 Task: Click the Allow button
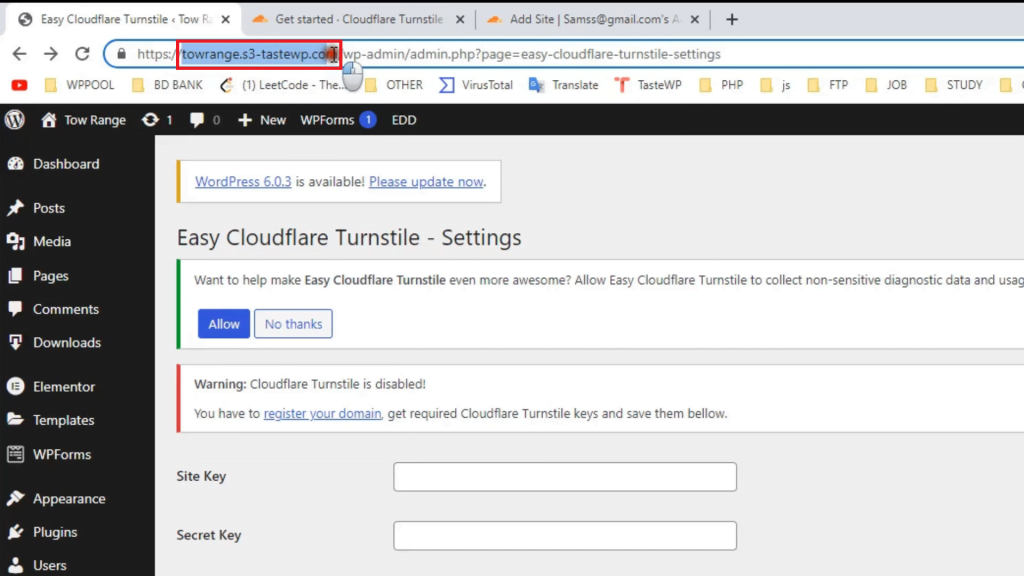pyautogui.click(x=224, y=324)
